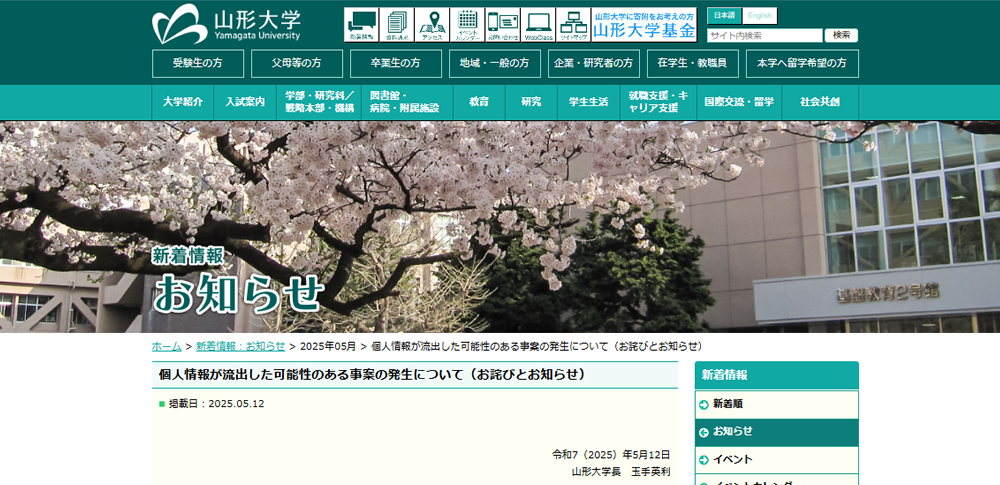Open 父母等の方 audience page
The width and height of the screenshot is (1000, 485).
coord(297,64)
